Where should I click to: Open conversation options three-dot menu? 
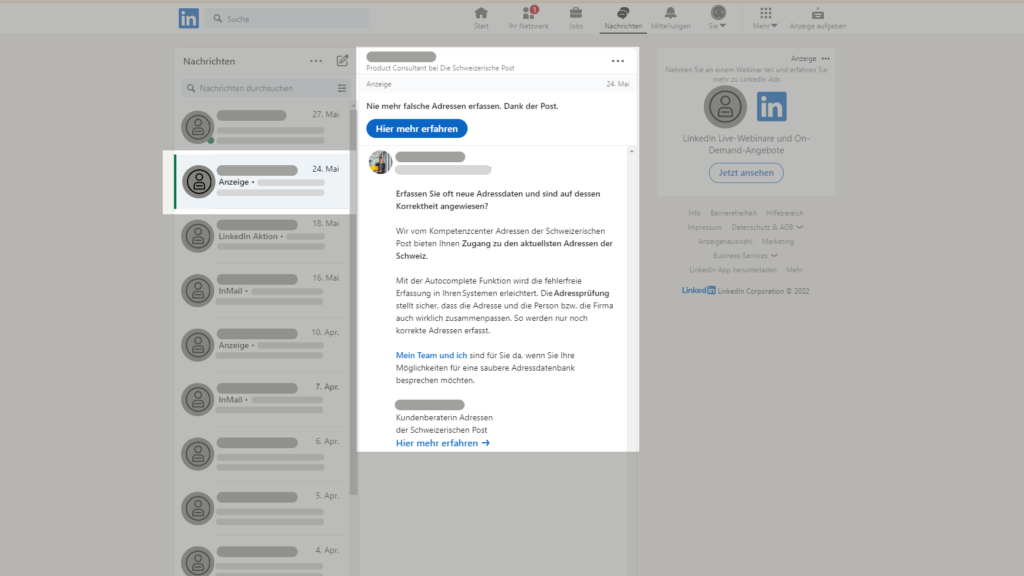click(x=618, y=61)
